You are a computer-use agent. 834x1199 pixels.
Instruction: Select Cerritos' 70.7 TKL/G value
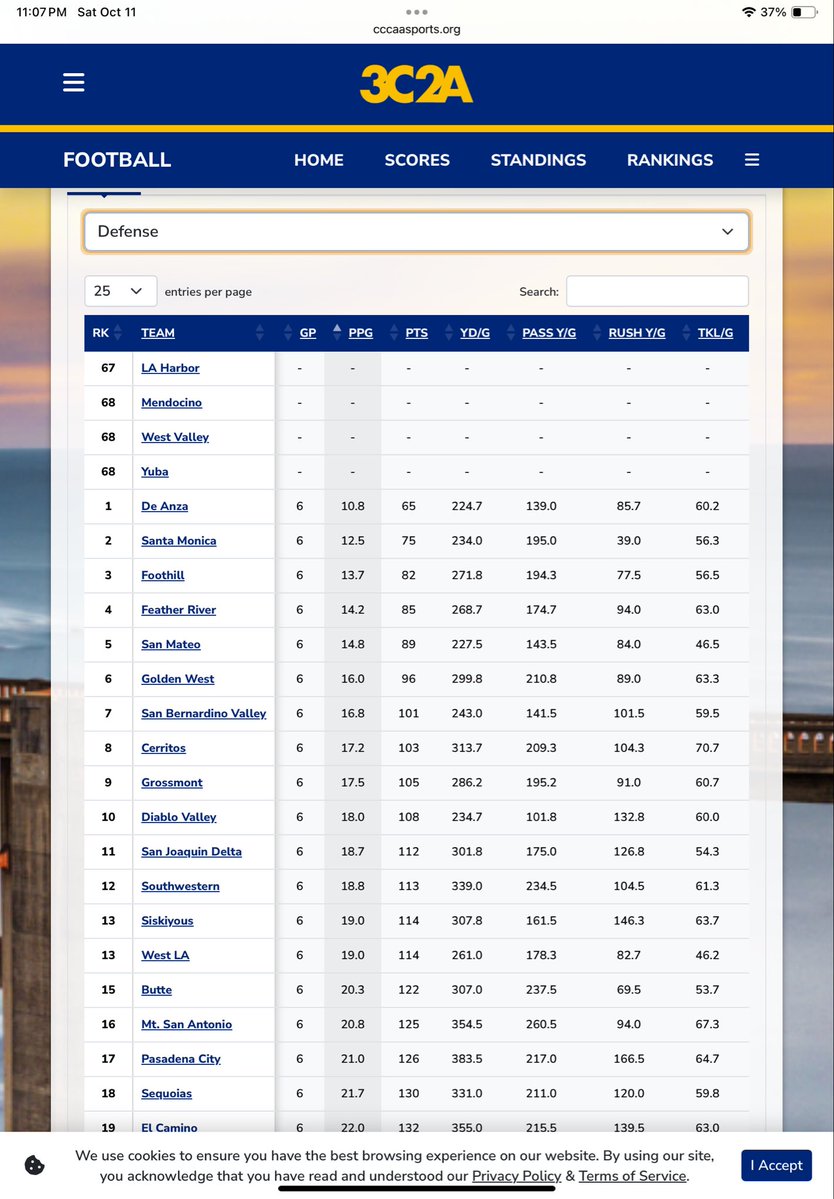click(x=707, y=748)
